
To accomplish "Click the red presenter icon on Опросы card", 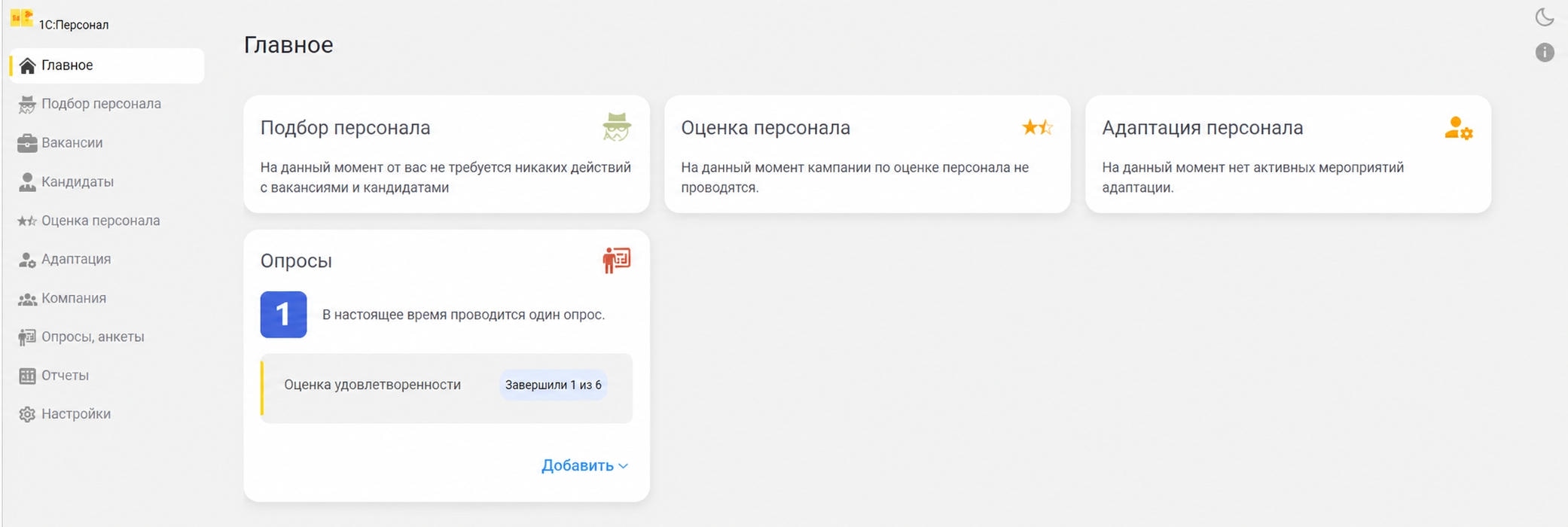I will click(x=617, y=260).
